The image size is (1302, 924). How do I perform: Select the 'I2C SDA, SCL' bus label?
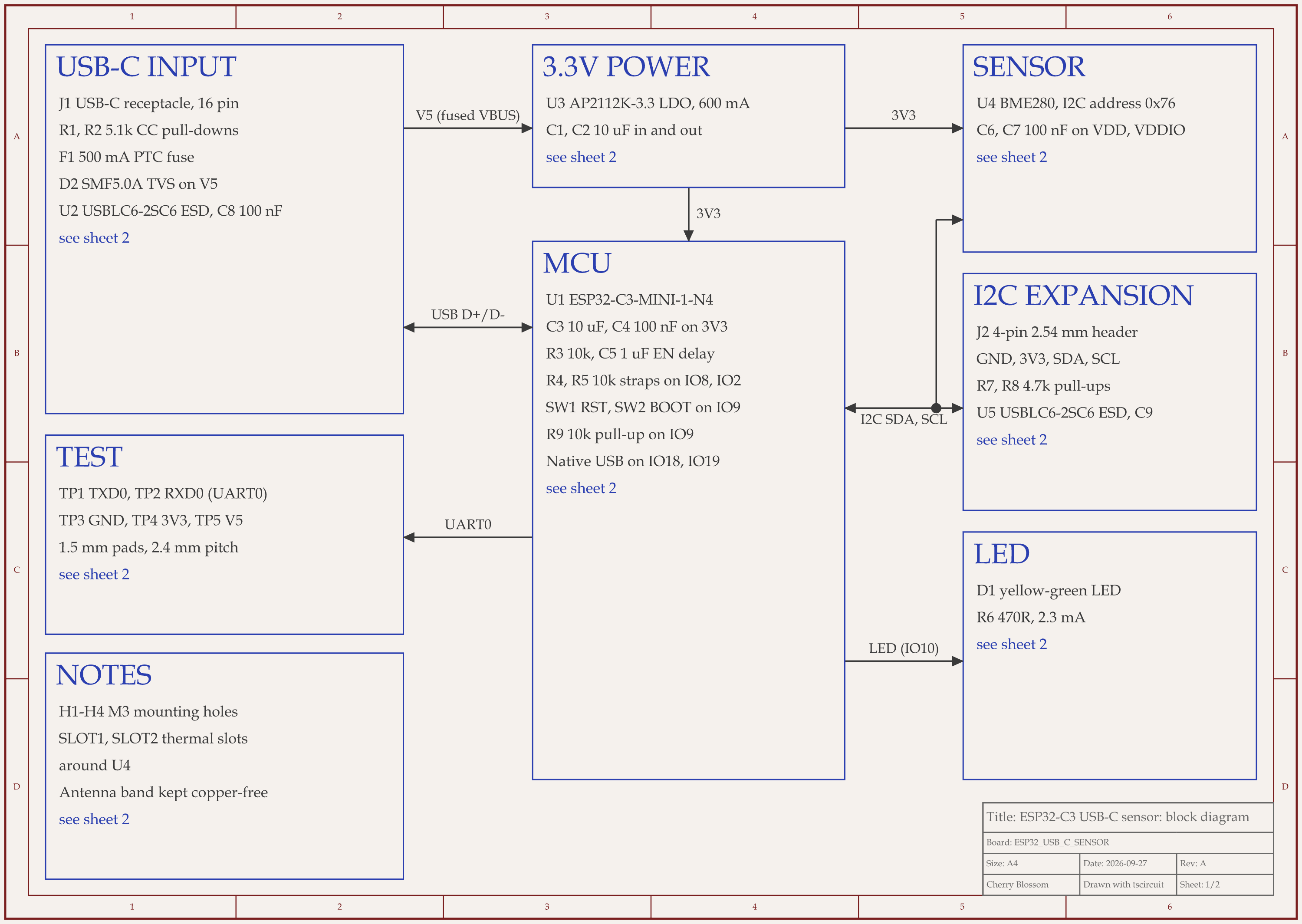tap(903, 419)
